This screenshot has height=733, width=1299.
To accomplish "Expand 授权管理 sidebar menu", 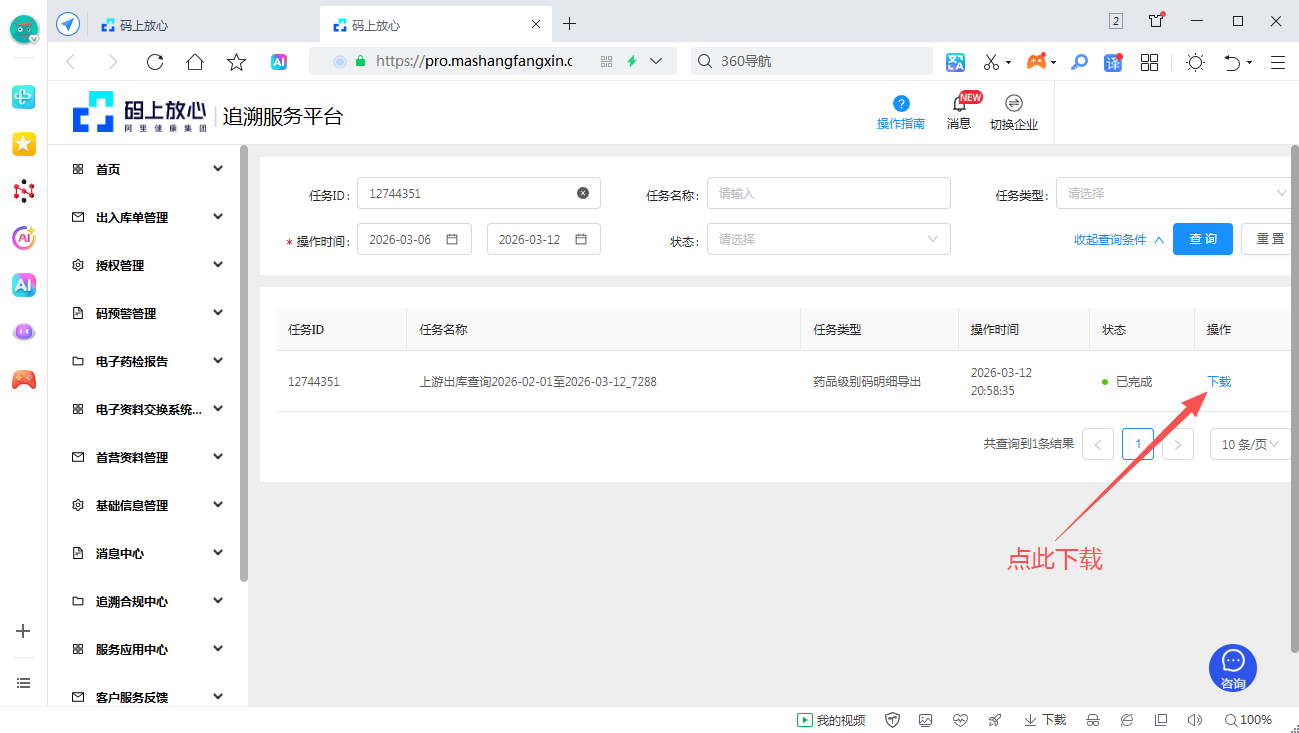I will [x=147, y=265].
